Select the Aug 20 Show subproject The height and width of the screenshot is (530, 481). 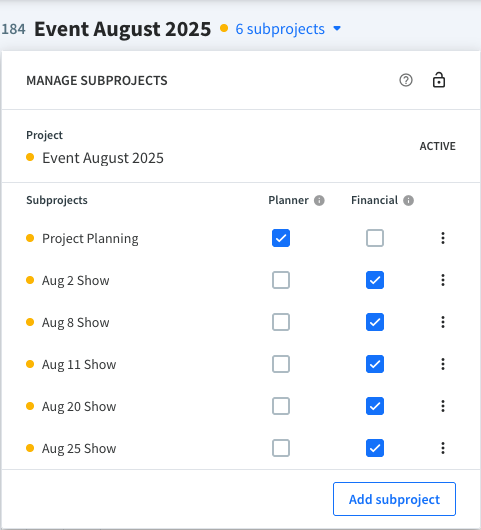coord(79,407)
